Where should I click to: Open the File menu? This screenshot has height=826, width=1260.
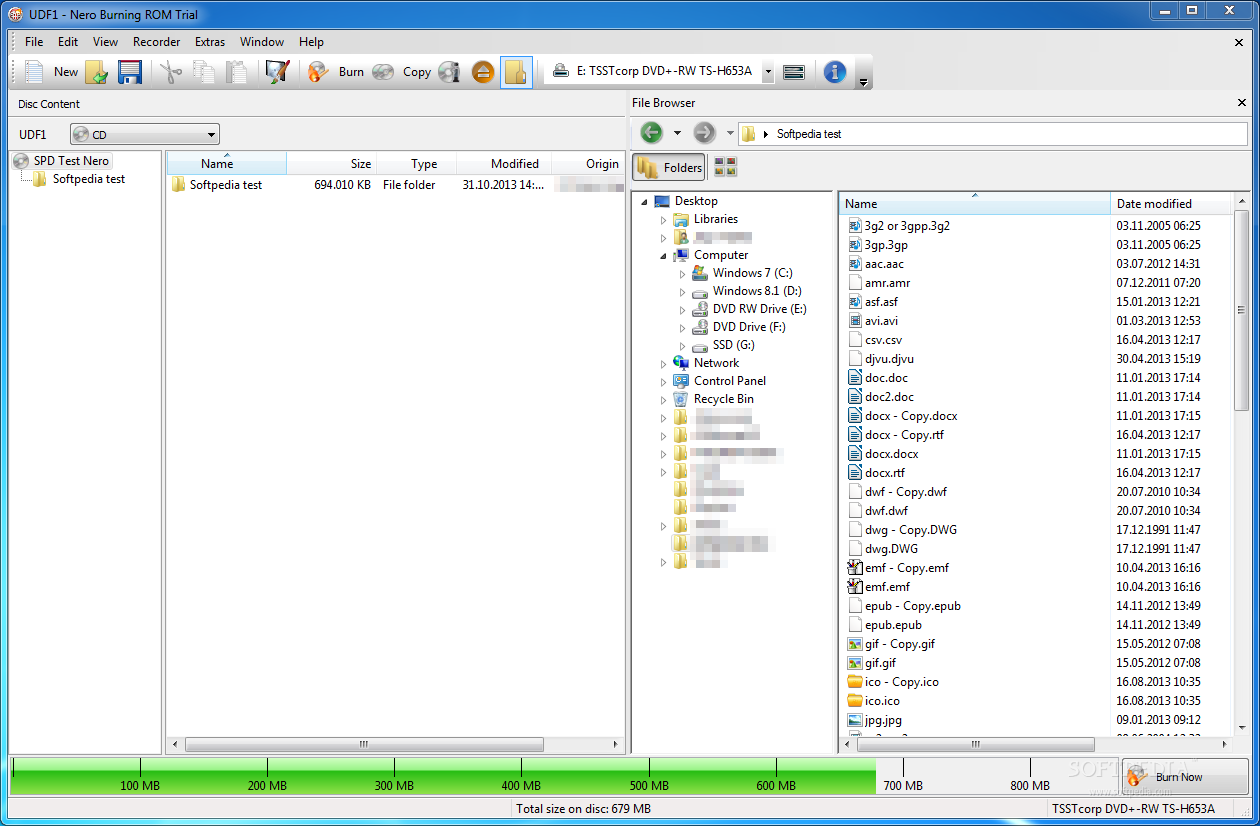pos(34,42)
